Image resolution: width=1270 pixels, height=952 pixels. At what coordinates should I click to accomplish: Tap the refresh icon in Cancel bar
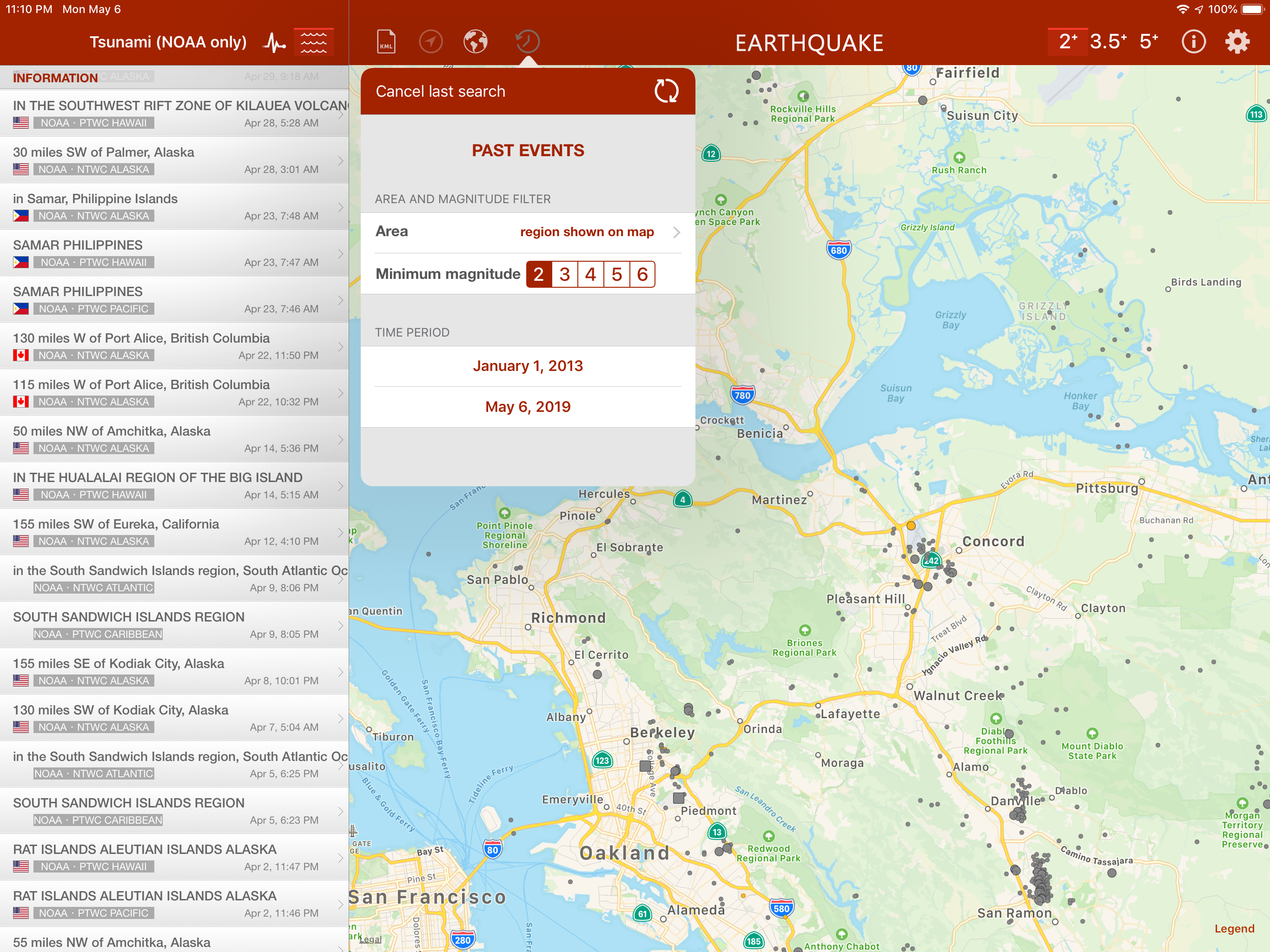(666, 91)
